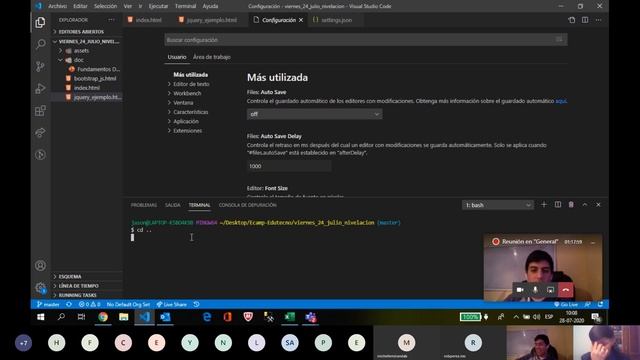Select Más utilizada settings category
640x360 pixels.
(191, 75)
